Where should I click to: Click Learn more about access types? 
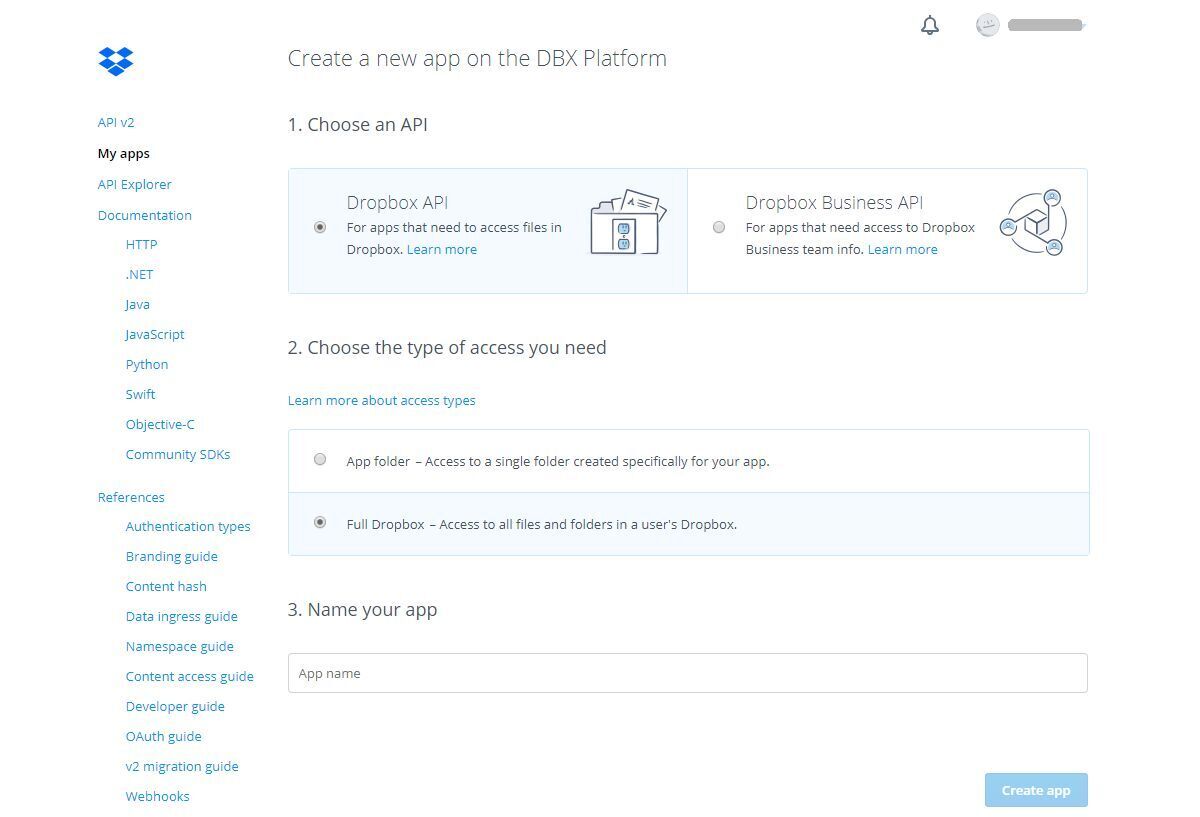tap(381, 400)
